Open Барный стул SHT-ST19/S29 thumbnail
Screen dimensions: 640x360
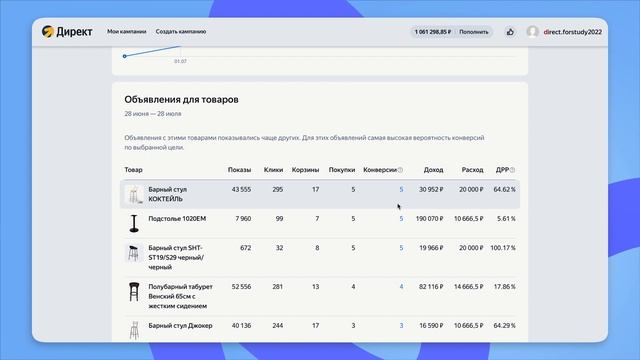point(133,253)
